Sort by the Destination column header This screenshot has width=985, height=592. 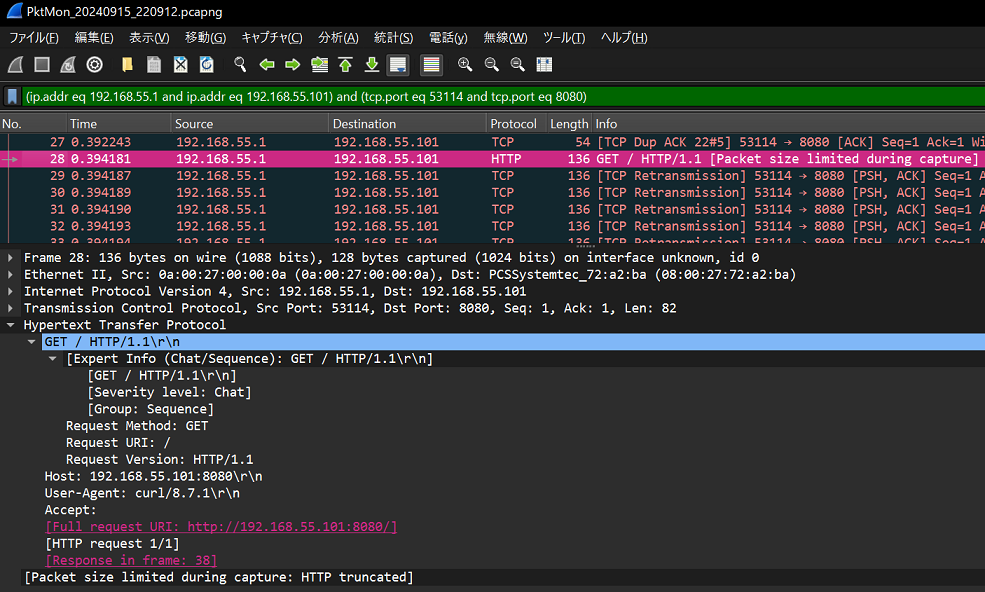tap(407, 124)
